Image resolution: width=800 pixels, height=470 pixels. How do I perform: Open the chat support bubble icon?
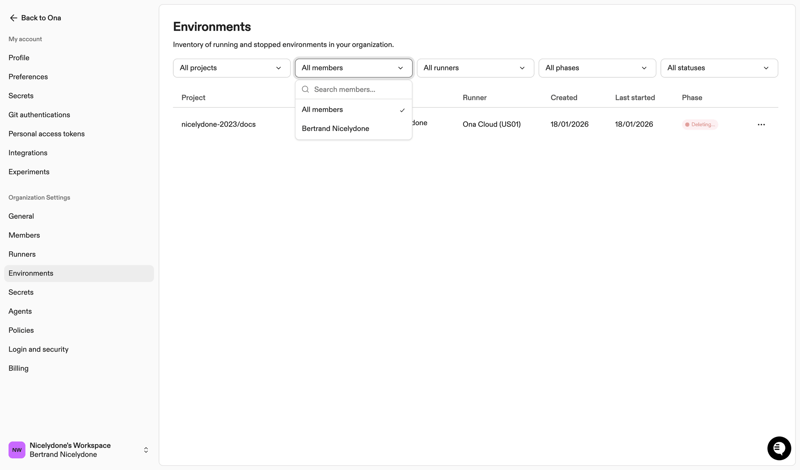click(x=779, y=448)
